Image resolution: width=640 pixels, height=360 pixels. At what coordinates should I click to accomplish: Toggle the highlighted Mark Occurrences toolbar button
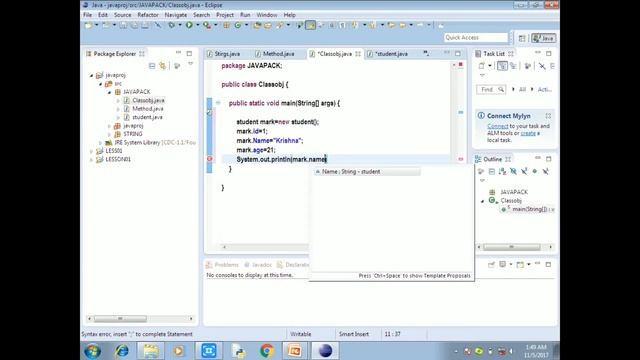click(311, 25)
